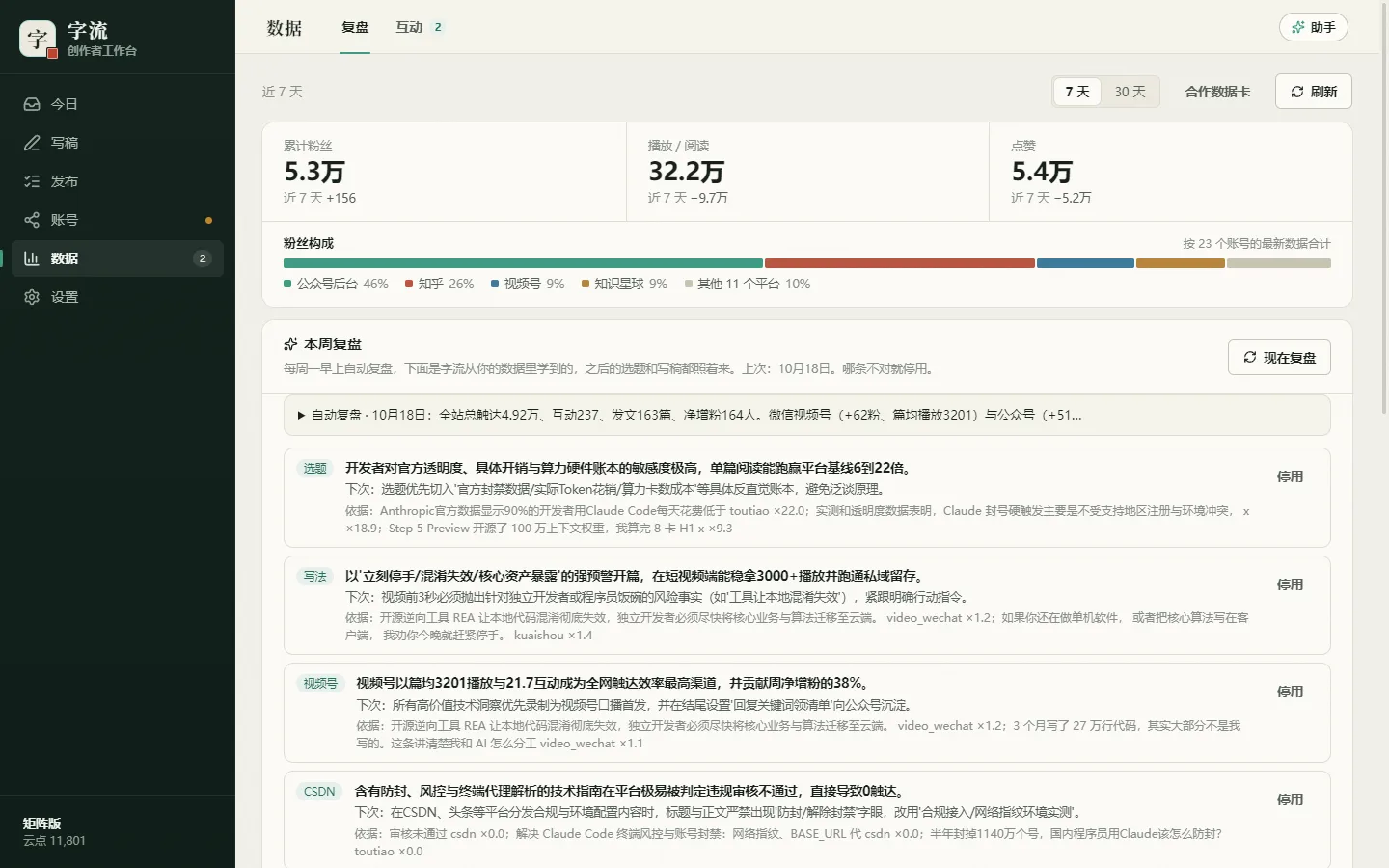Click the 数据 badge showing 2 in sidebar
1389x868 pixels.
[202, 258]
